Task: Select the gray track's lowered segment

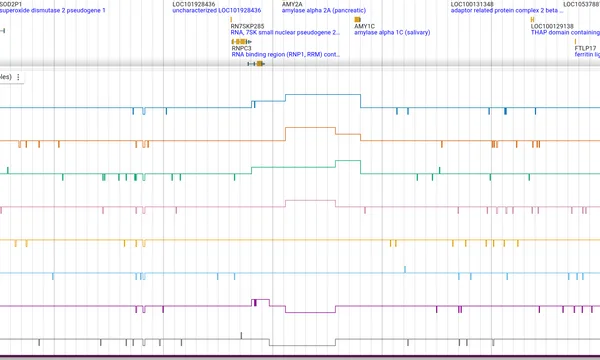Action: tap(302, 345)
